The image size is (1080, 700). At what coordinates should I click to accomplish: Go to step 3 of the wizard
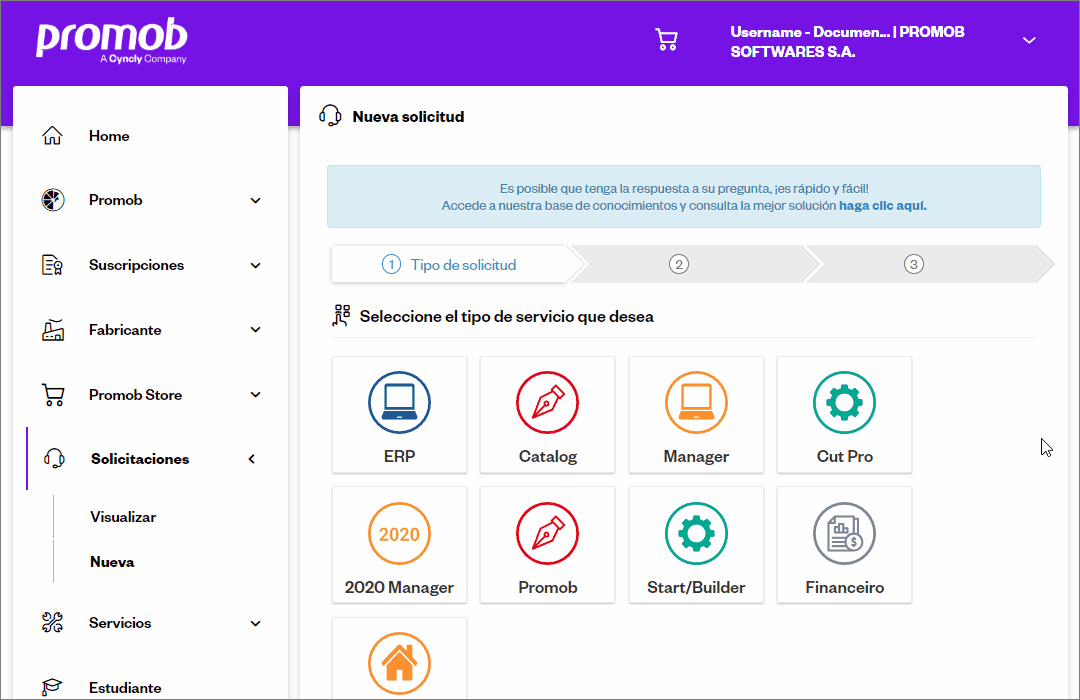coord(913,265)
